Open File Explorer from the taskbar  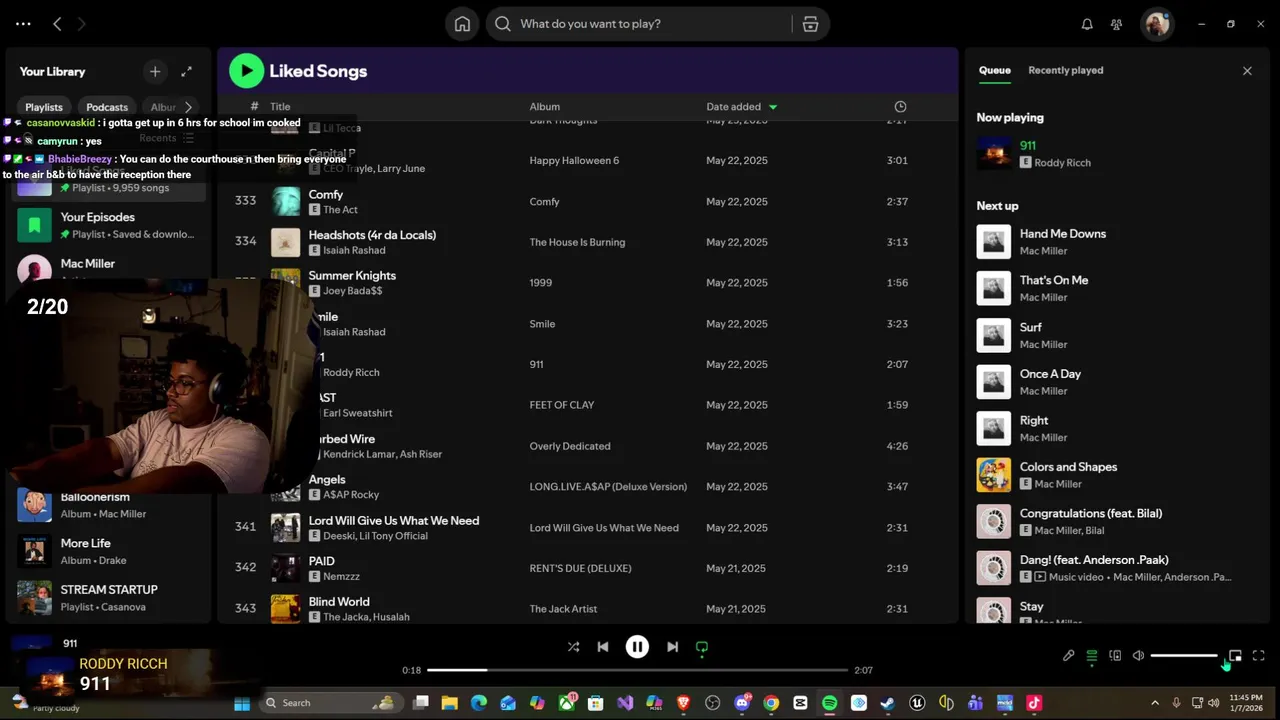pos(450,703)
